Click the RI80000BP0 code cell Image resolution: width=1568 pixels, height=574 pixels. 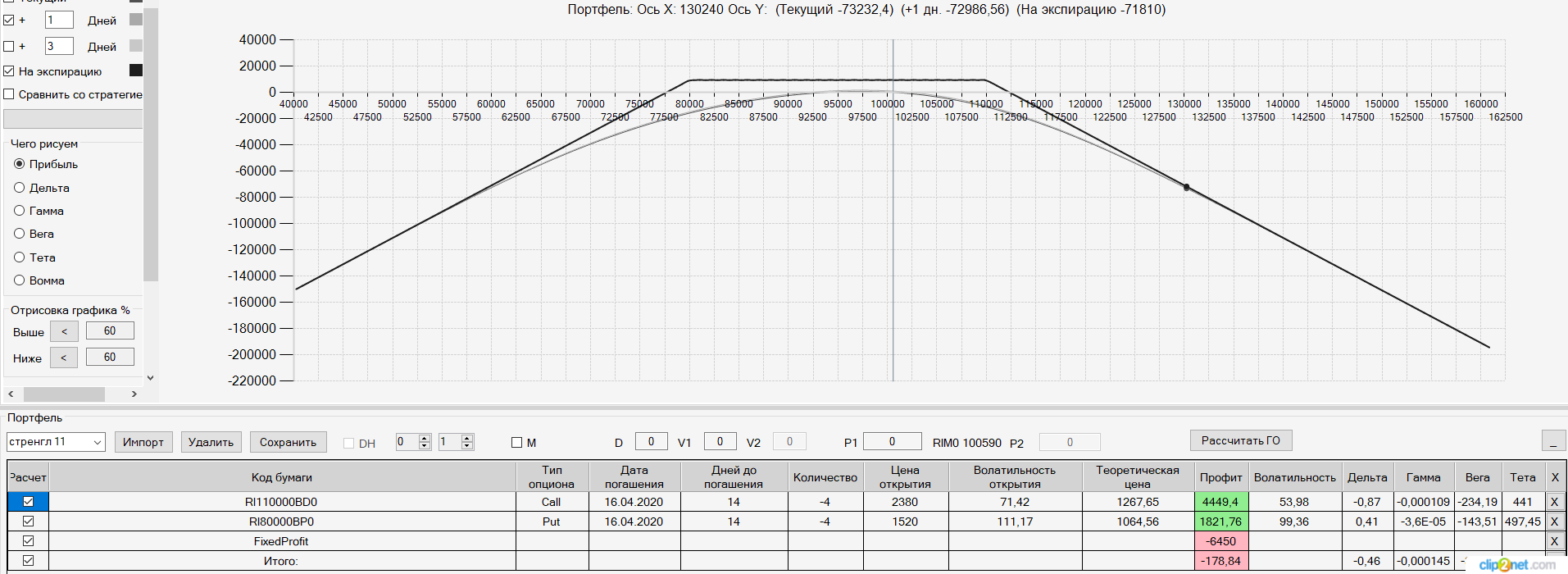(x=282, y=522)
